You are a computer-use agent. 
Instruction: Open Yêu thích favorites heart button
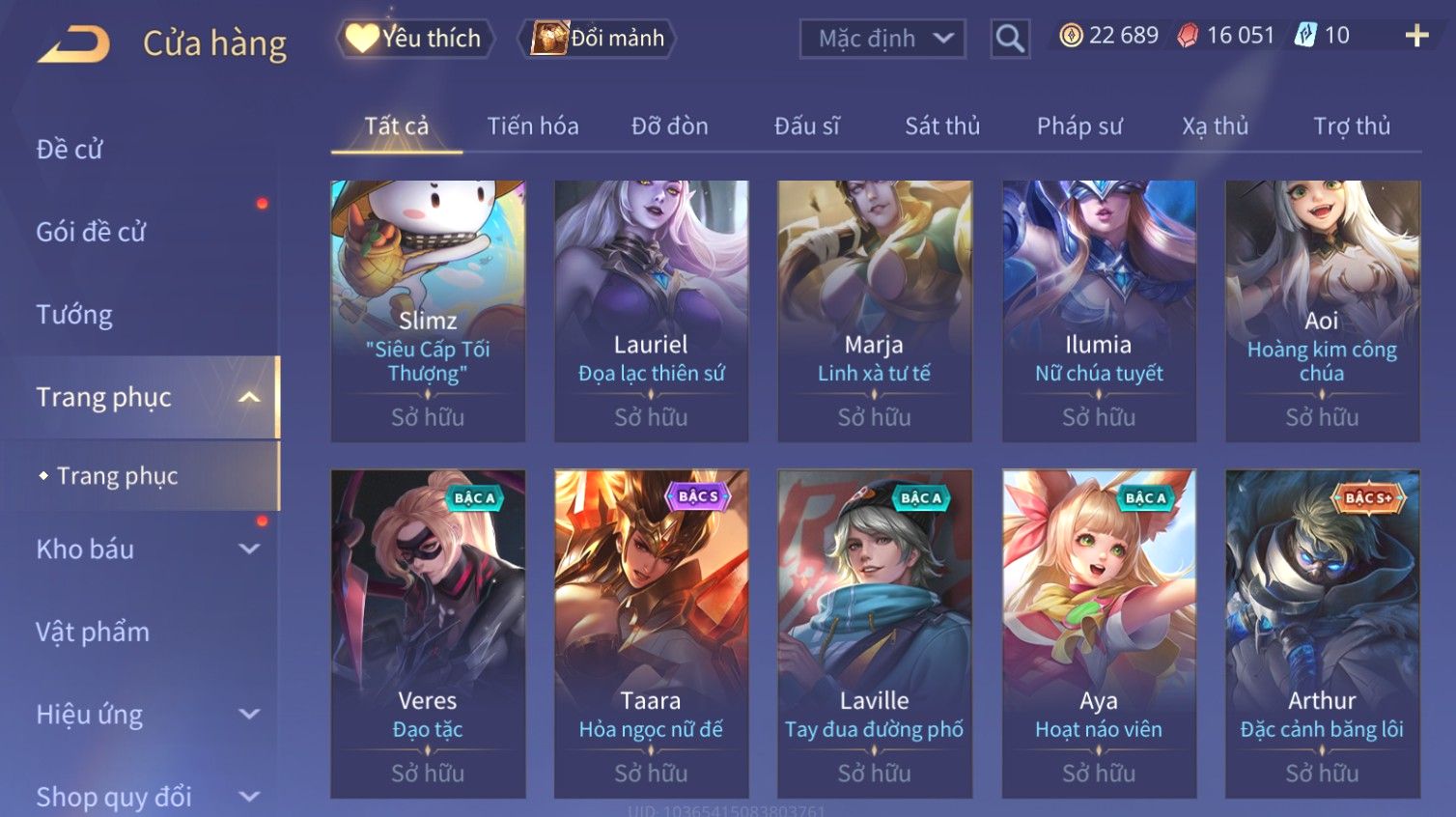[x=415, y=39]
